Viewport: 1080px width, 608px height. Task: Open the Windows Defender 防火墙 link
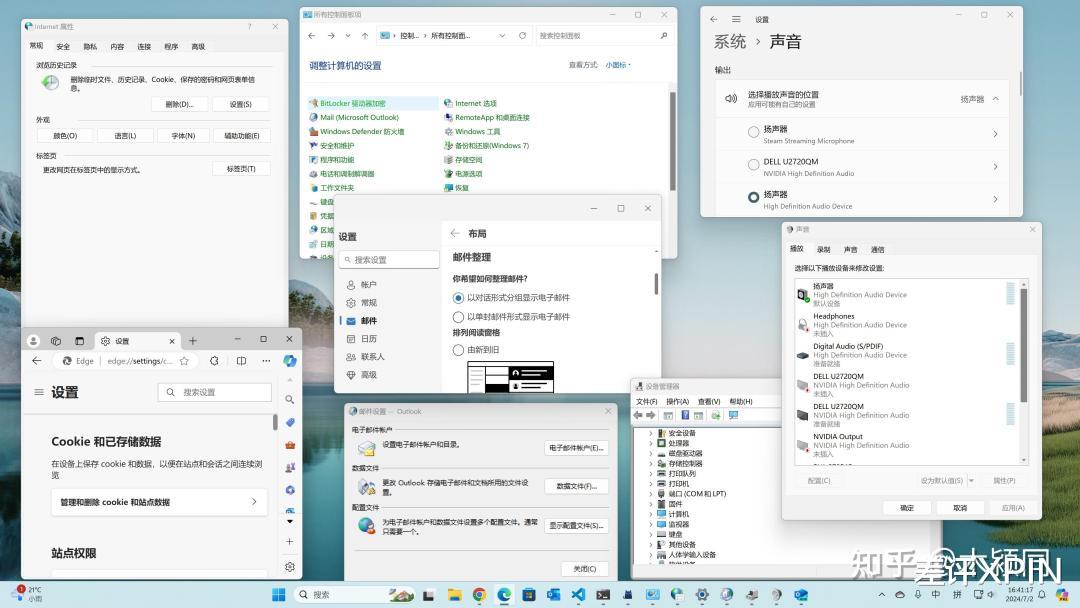pos(362,132)
